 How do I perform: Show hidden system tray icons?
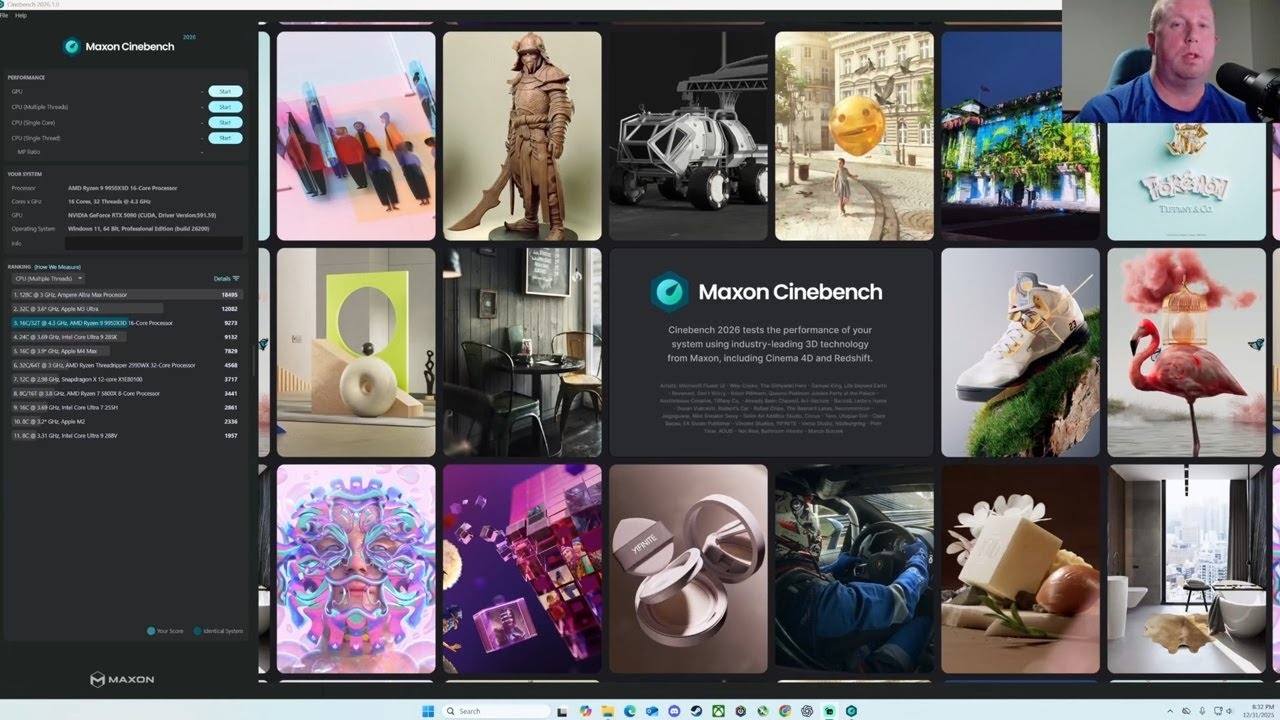(x=1171, y=711)
